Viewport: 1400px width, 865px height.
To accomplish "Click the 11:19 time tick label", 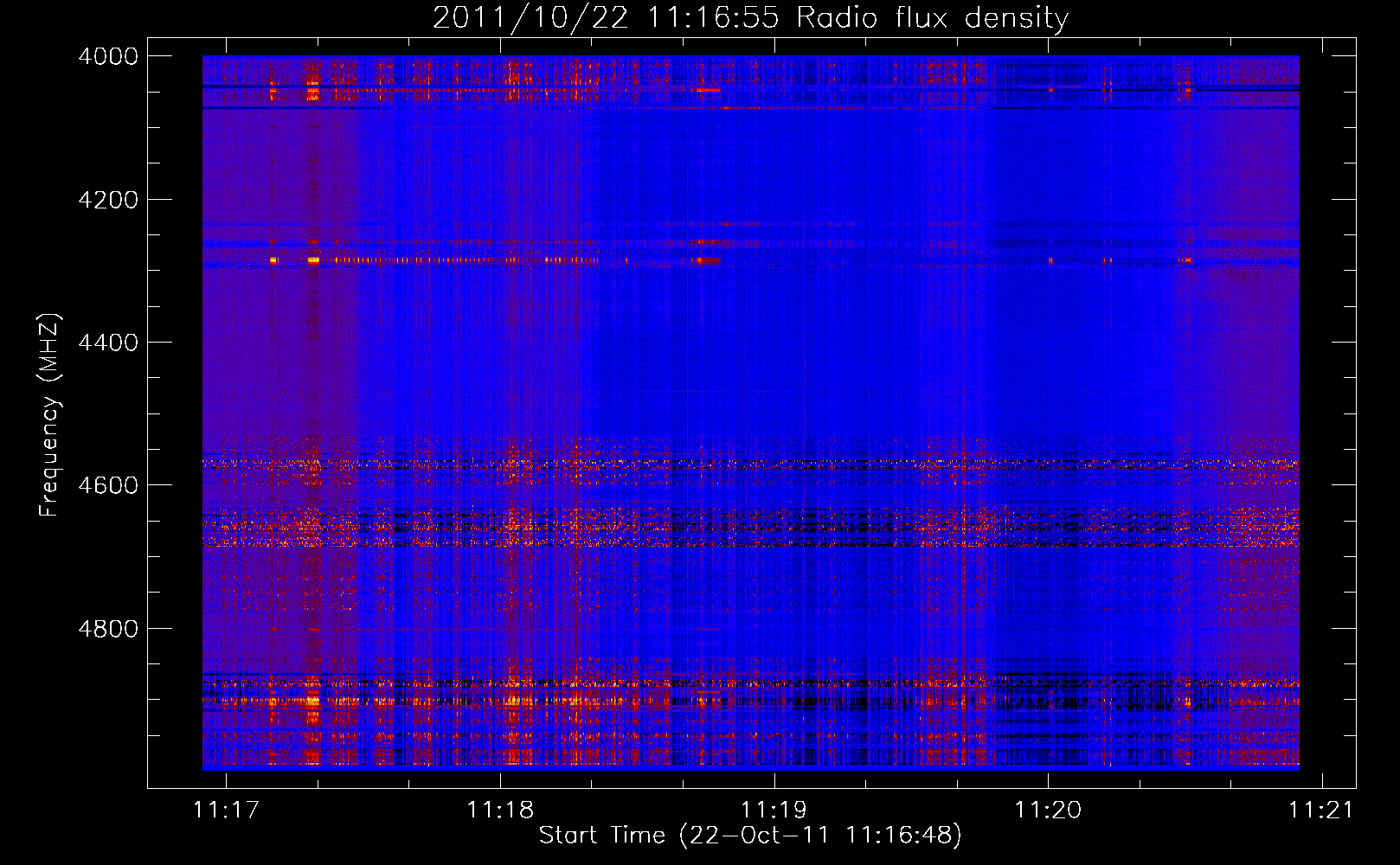I will [x=774, y=810].
